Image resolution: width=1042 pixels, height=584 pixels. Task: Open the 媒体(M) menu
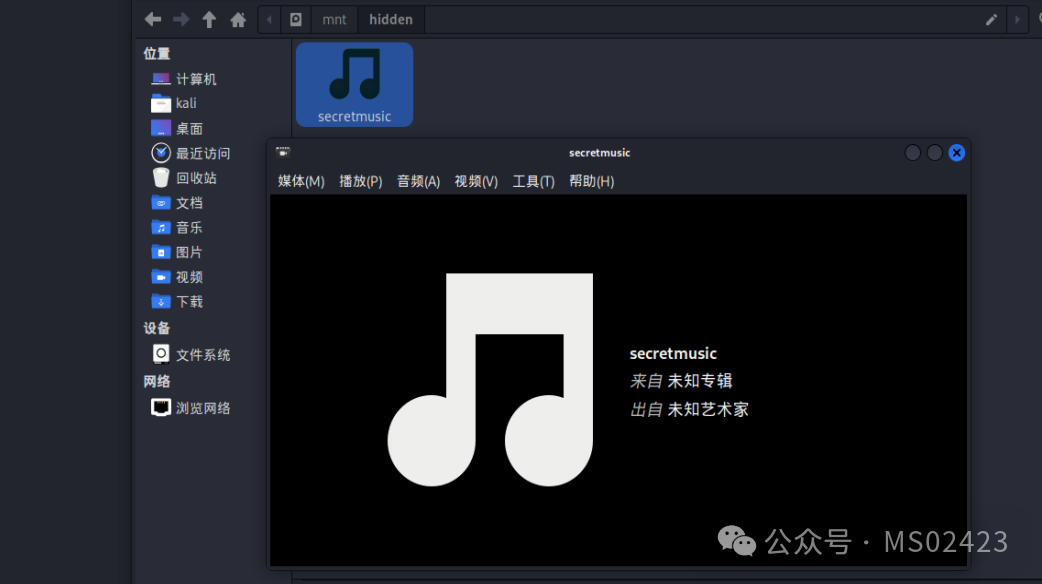301,181
